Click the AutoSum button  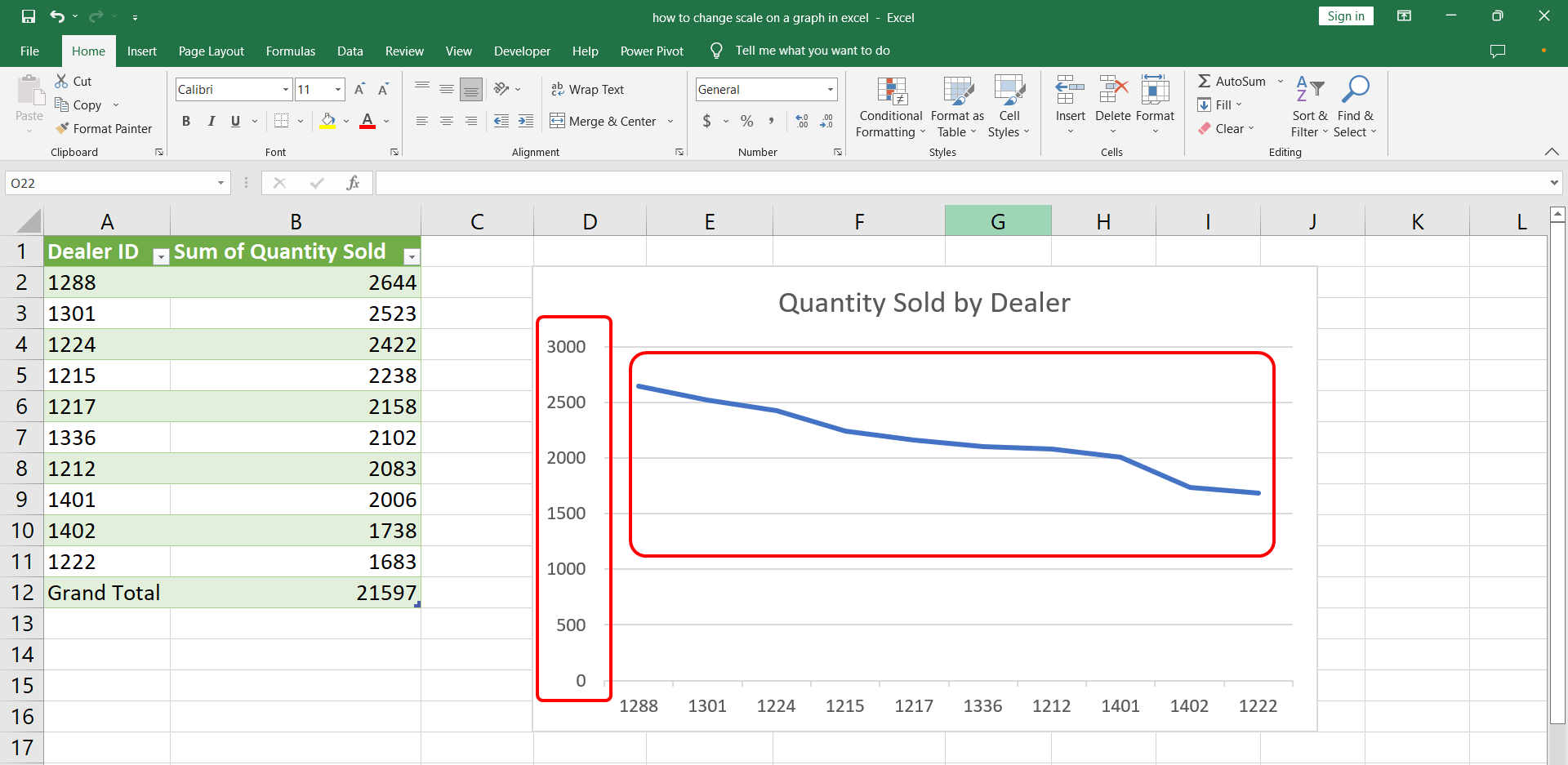(x=1232, y=81)
